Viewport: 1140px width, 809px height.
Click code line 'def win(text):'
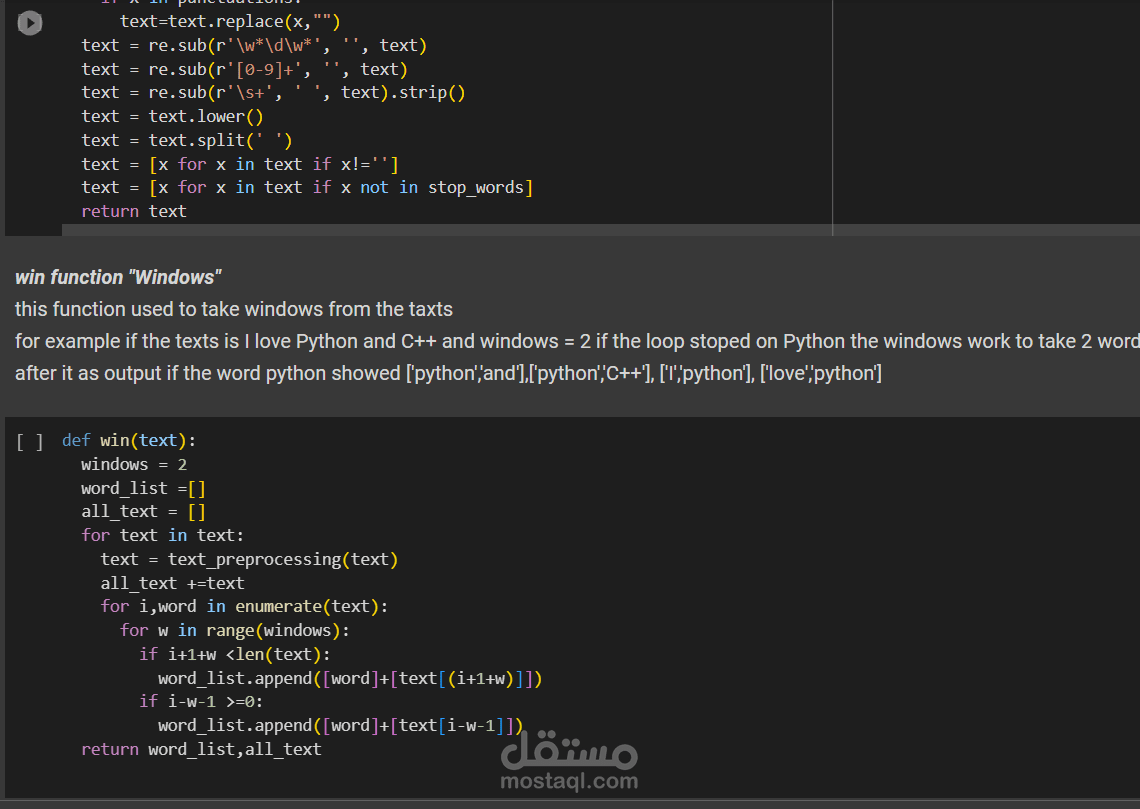[129, 440]
